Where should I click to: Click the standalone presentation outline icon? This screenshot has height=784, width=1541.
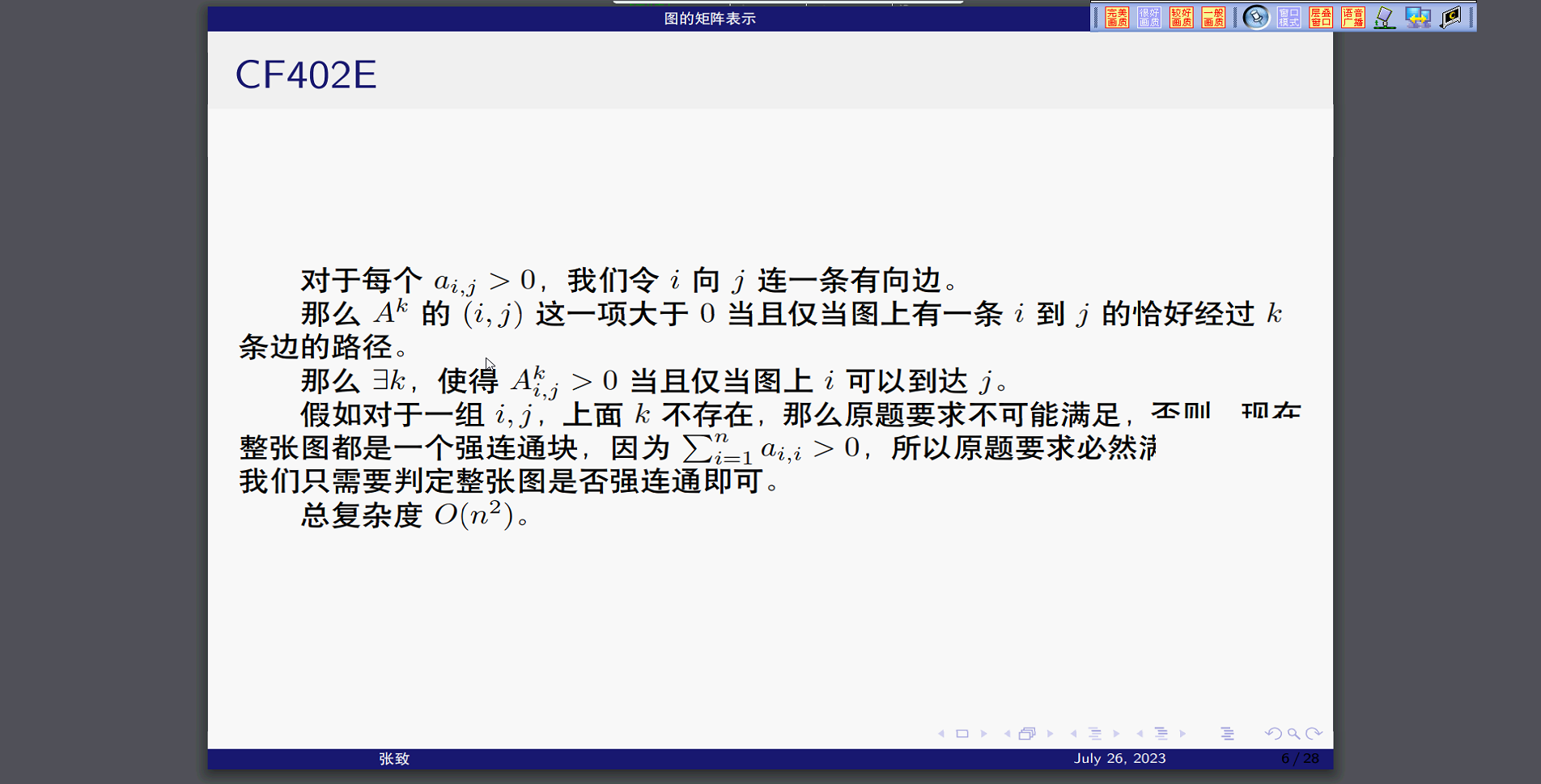[x=1227, y=734]
